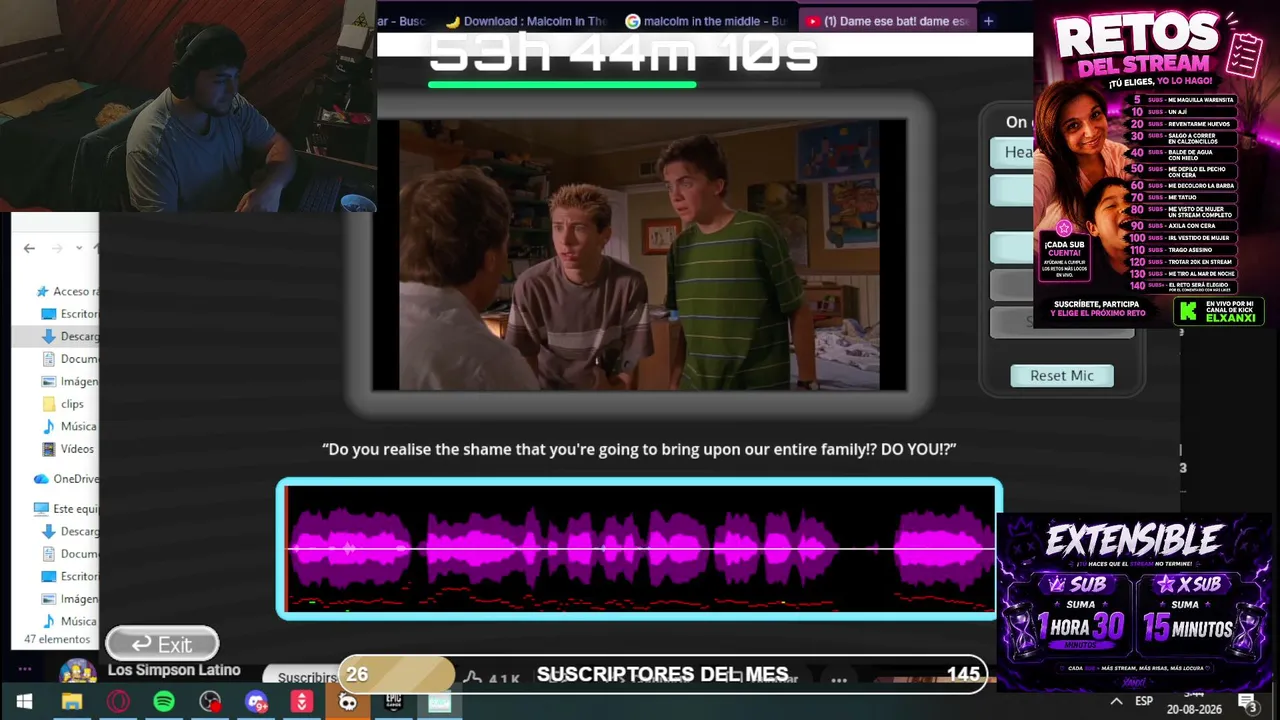This screenshot has height=720, width=1280.
Task: Click the streamer webcam feed
Action: pyautogui.click(x=188, y=106)
